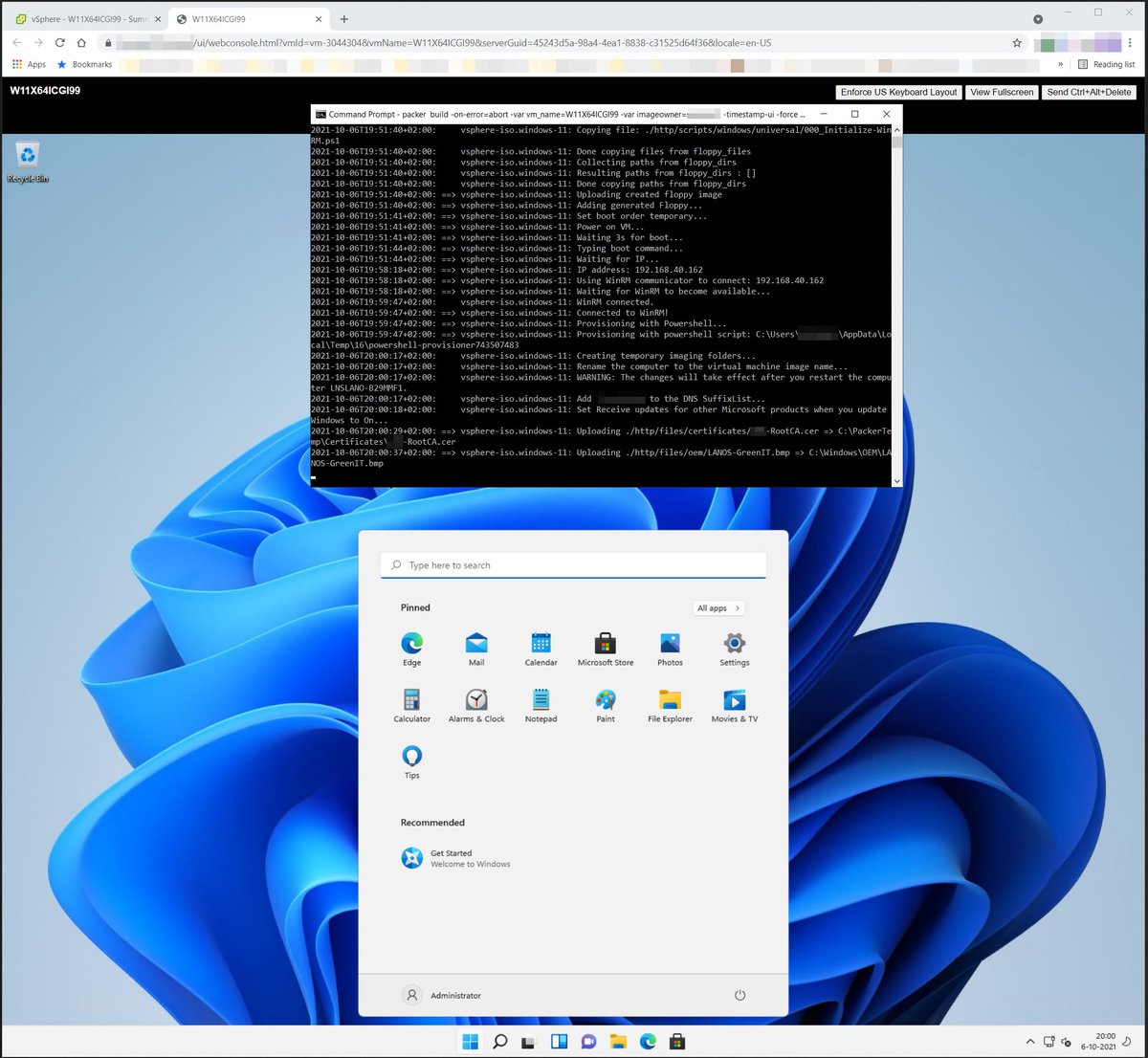This screenshot has width=1148, height=1058.
Task: Launch the Mail app from the pinned list
Action: pyautogui.click(x=476, y=649)
